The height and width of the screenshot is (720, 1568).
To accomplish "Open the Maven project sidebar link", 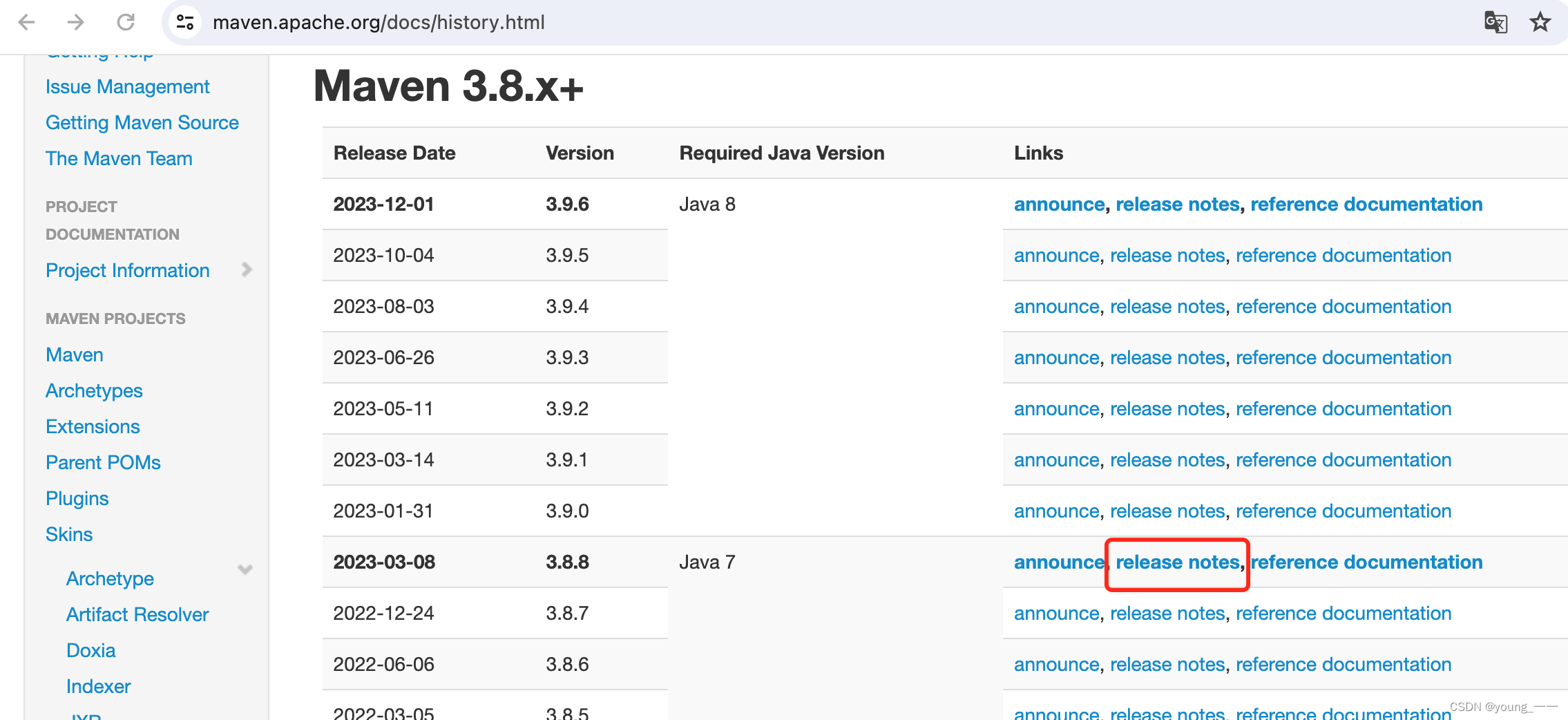I will [x=75, y=354].
